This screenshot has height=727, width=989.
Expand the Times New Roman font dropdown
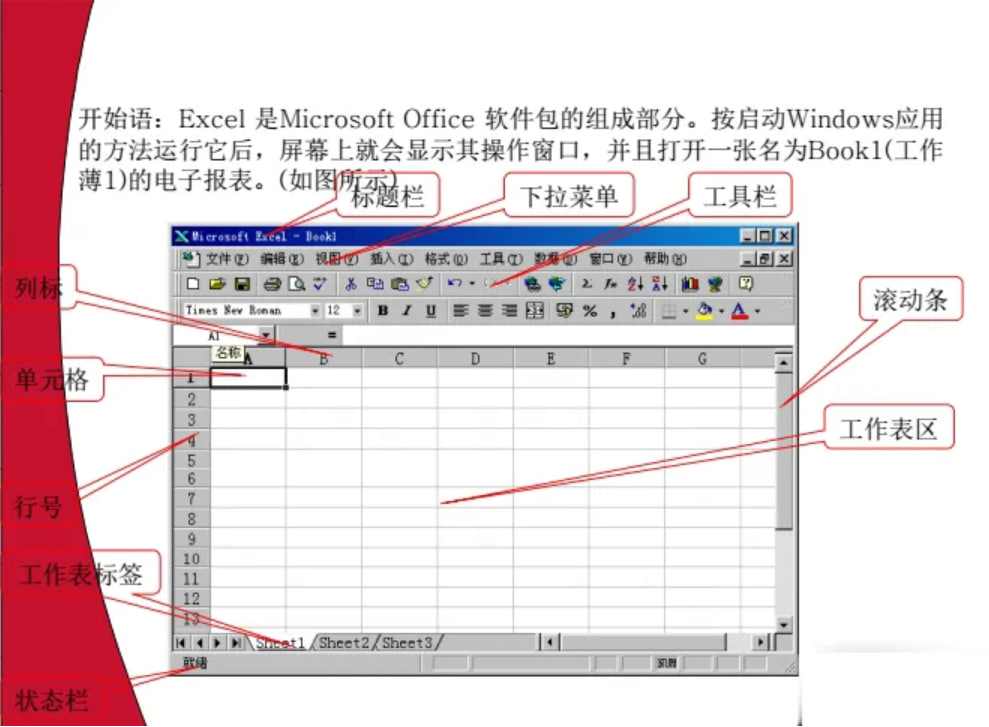[x=315, y=311]
